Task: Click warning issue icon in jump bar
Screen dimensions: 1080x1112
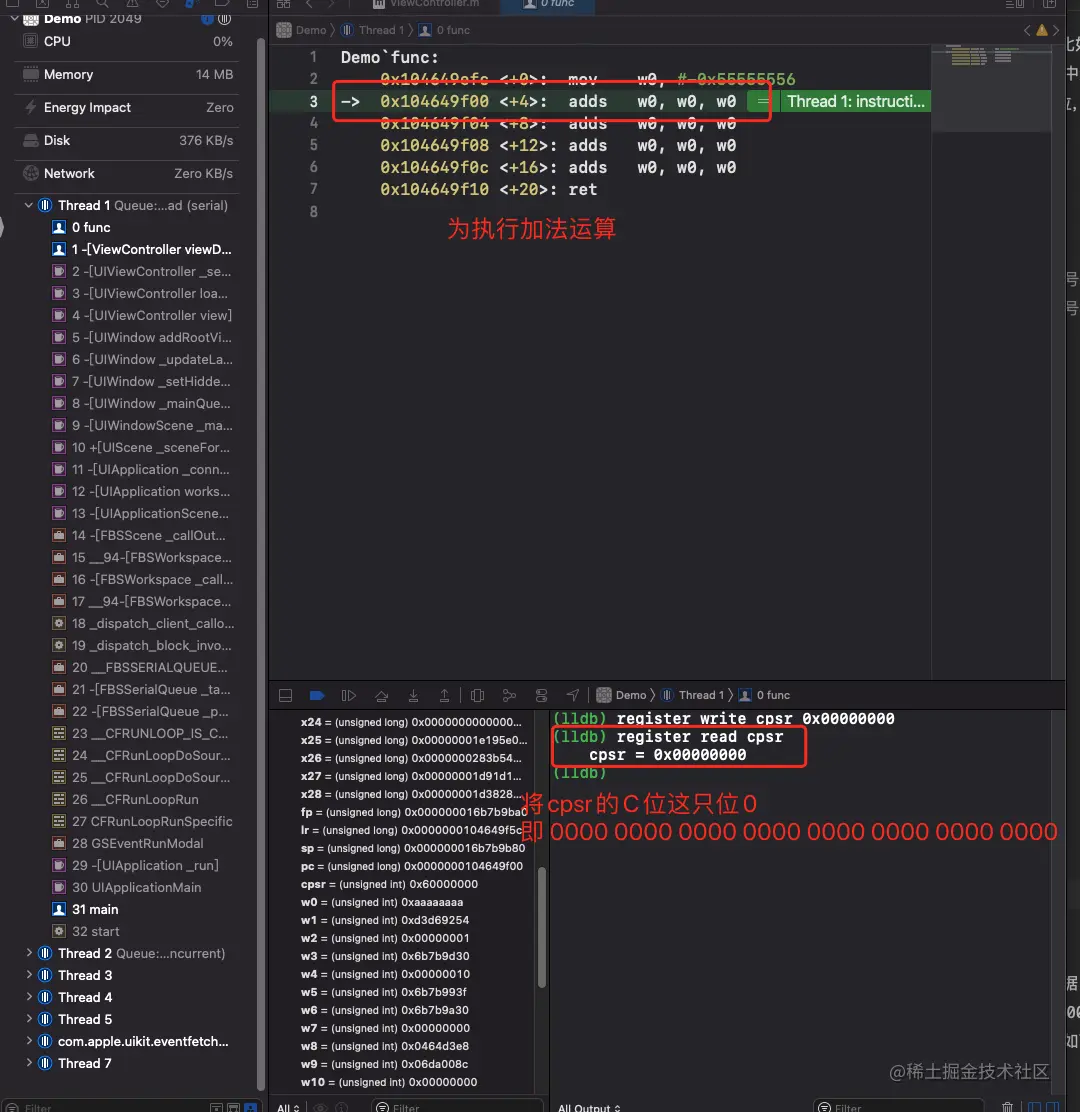Action: 1042,30
